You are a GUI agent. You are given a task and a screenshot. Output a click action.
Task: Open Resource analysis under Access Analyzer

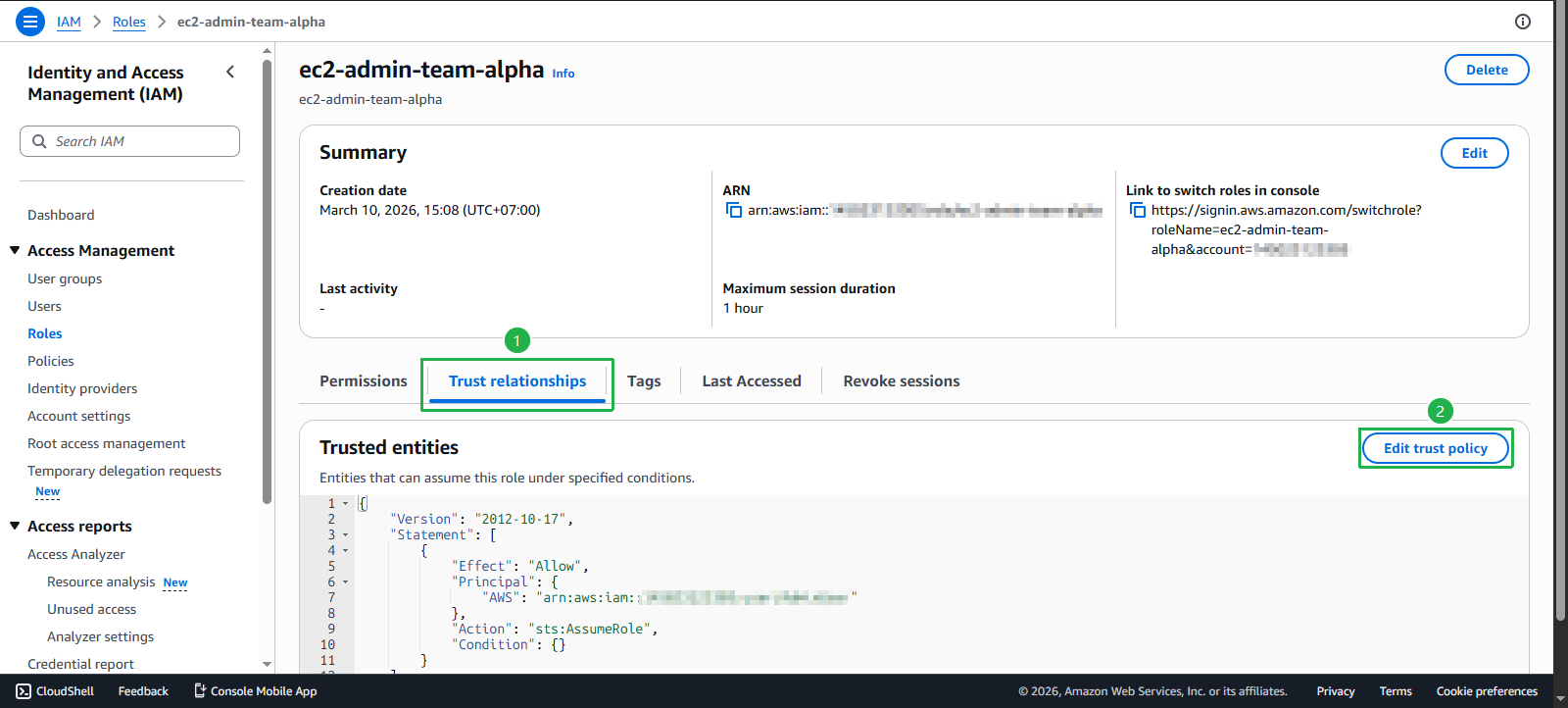(101, 582)
